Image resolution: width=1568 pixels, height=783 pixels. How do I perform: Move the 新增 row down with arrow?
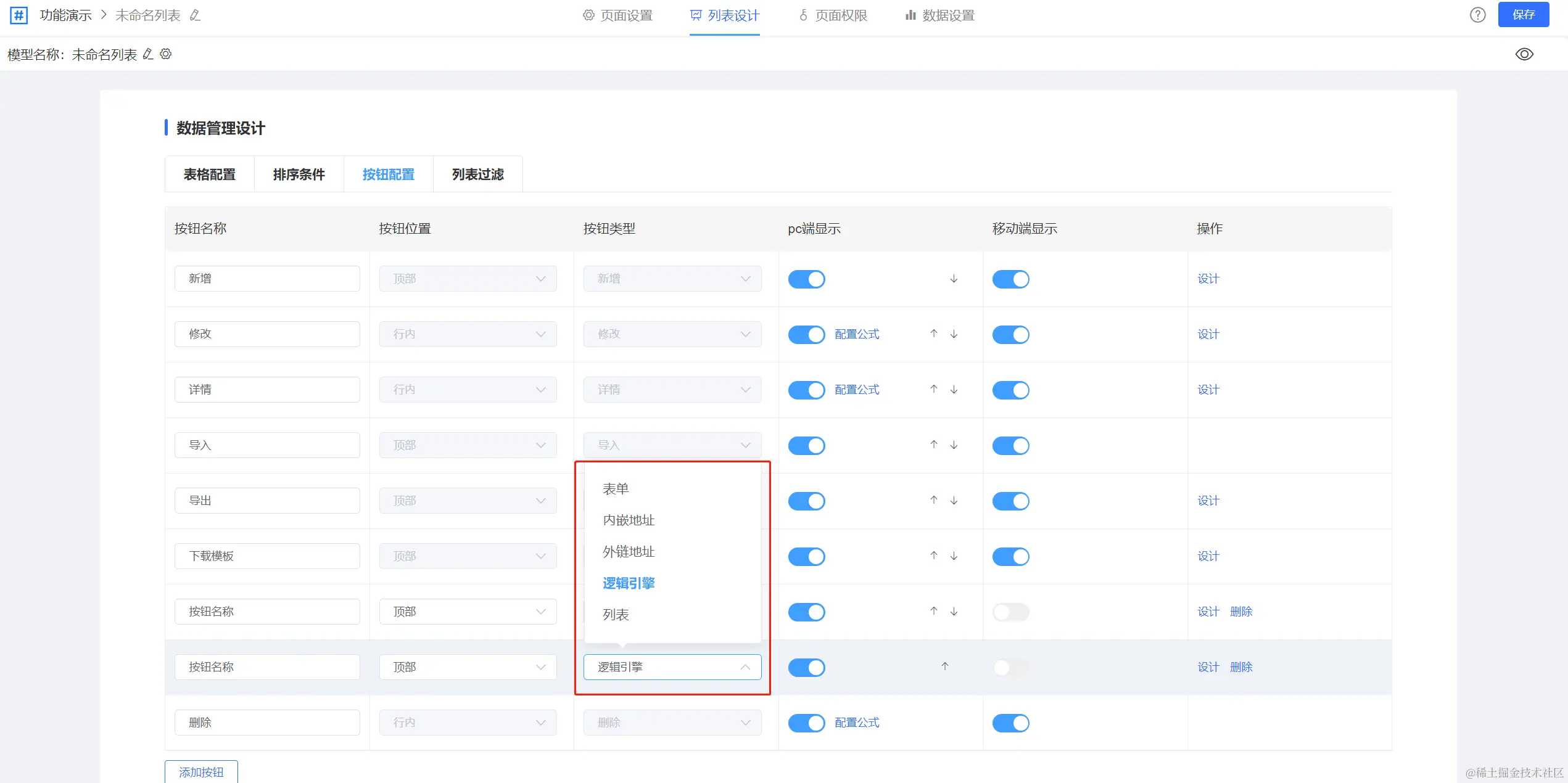coord(954,279)
